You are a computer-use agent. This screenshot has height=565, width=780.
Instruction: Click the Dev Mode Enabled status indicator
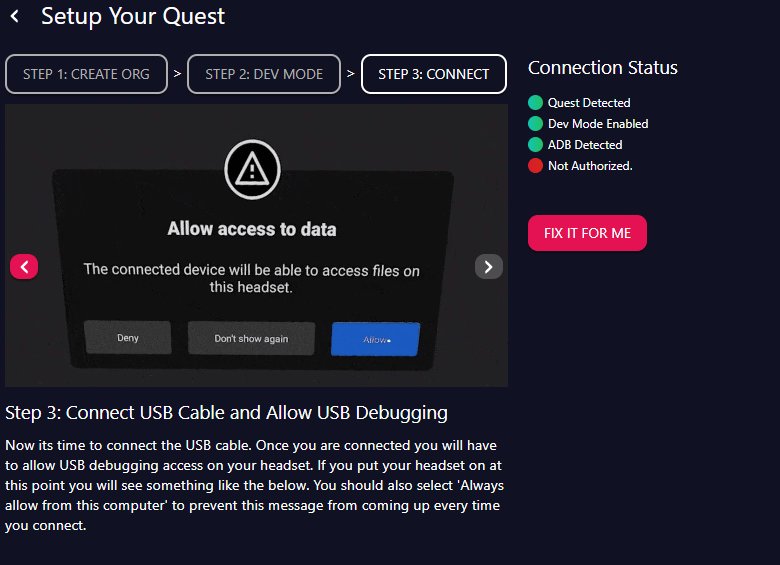535,123
